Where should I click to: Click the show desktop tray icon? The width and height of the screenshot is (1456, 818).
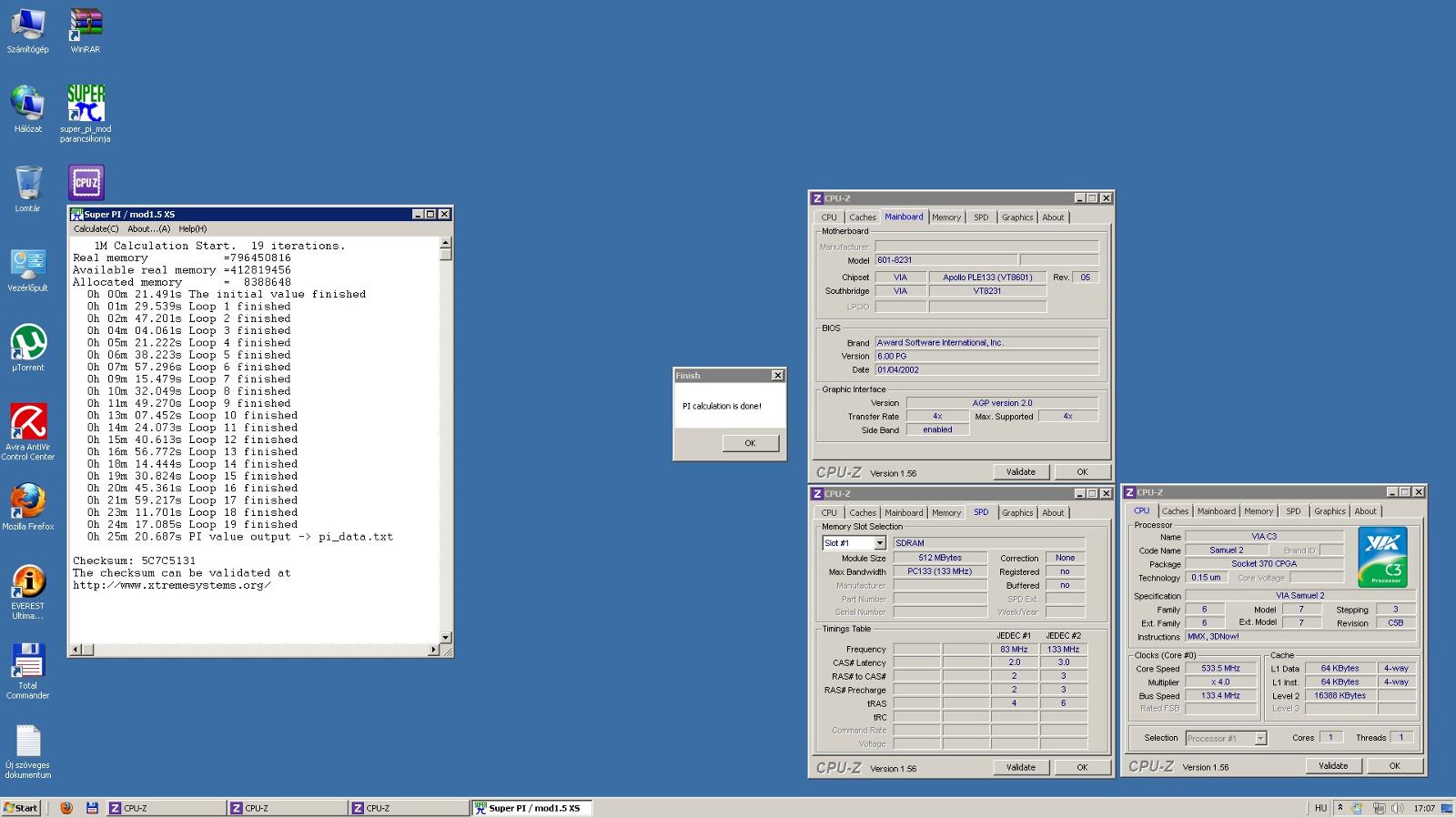[x=1447, y=808]
